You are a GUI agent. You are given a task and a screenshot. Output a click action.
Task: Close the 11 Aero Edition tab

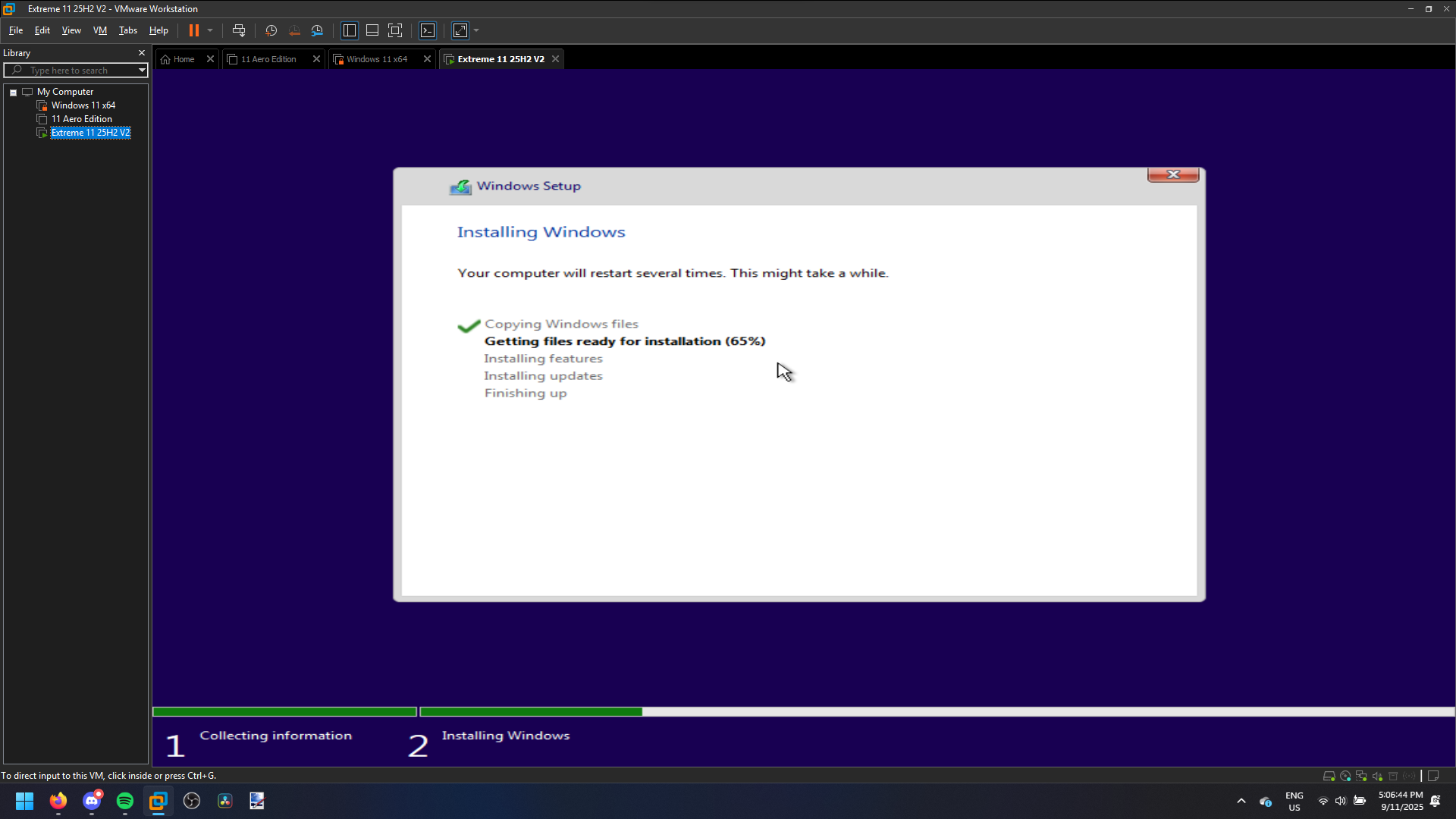(317, 59)
